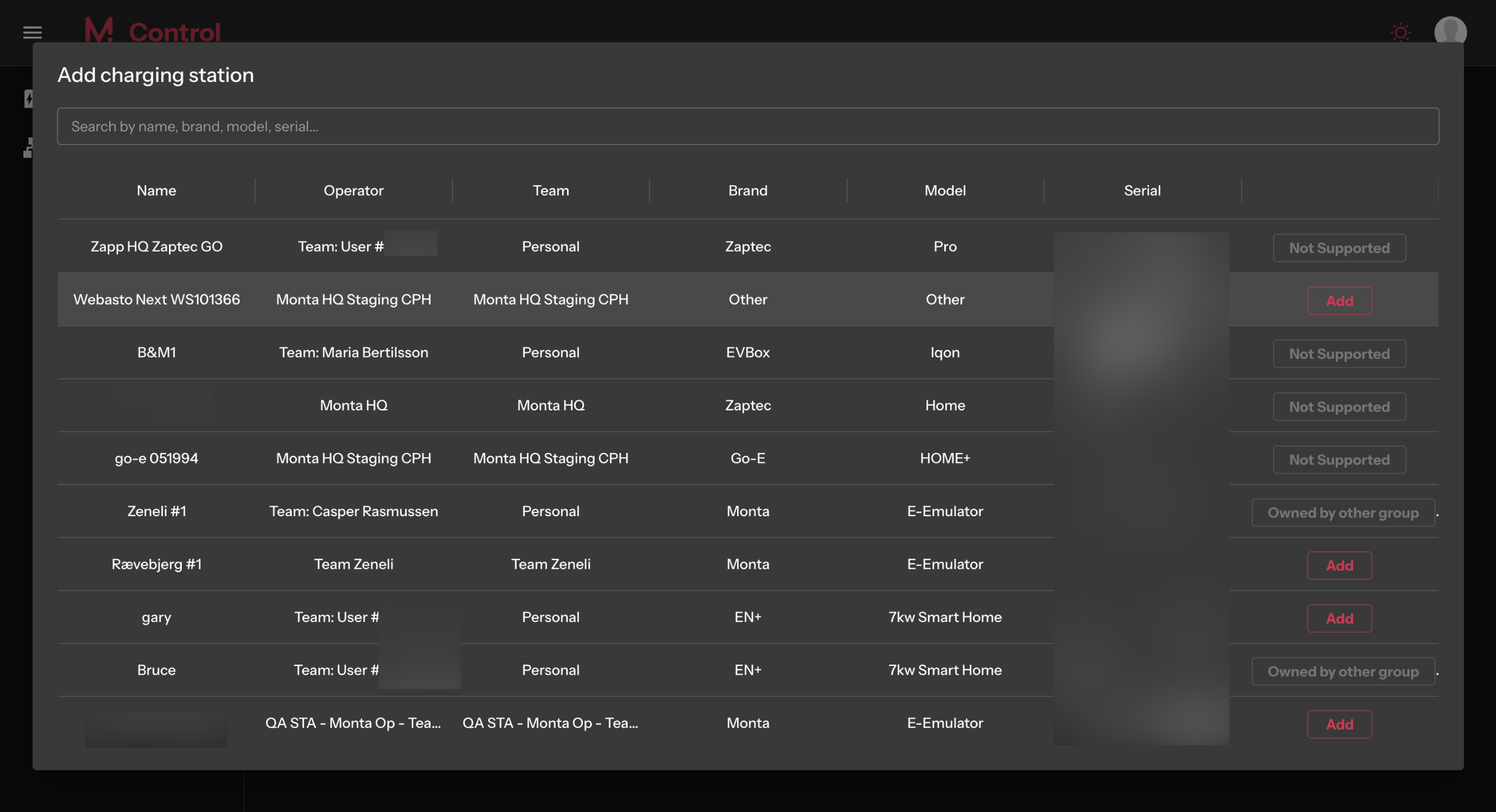The image size is (1496, 812).
Task: Click brand EVBox in B&M1 row
Action: coord(748,353)
